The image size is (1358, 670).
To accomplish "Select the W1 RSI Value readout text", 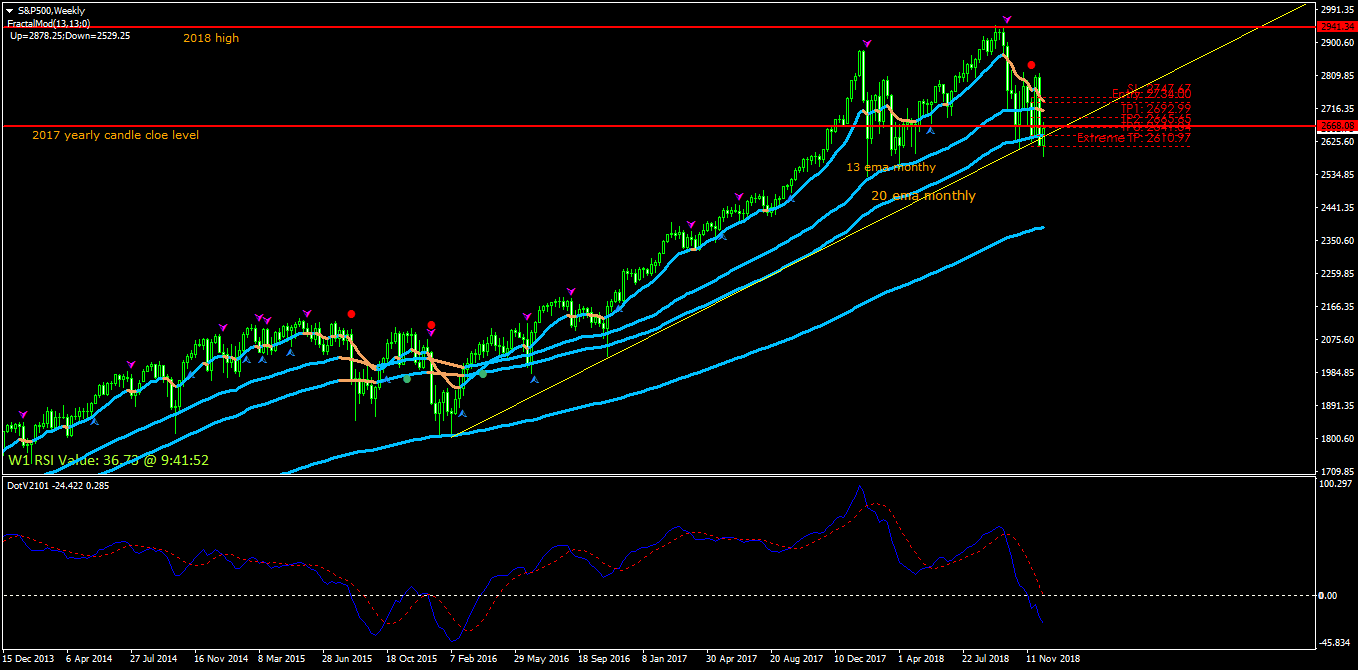I will coord(108,460).
